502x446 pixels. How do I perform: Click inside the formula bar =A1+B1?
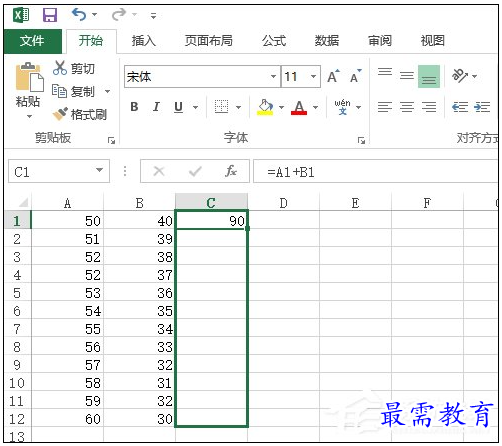pyautogui.click(x=375, y=172)
